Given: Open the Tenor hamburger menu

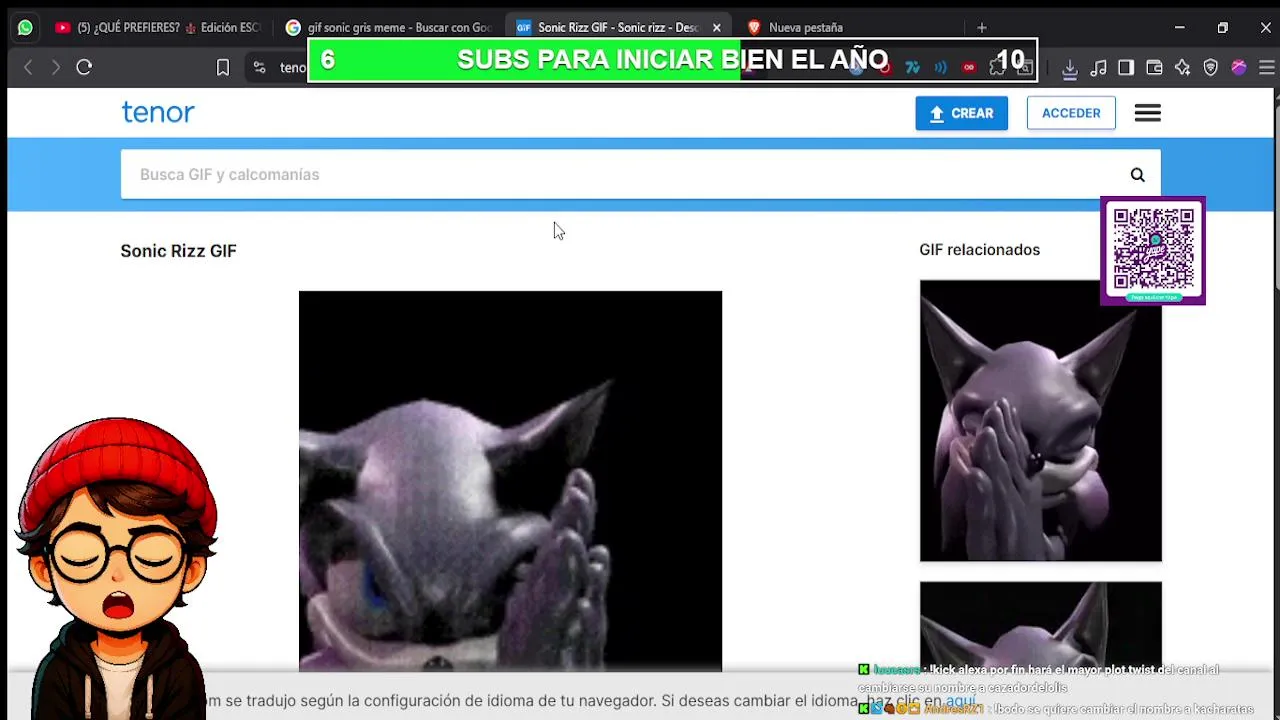Looking at the screenshot, I should click(1147, 113).
